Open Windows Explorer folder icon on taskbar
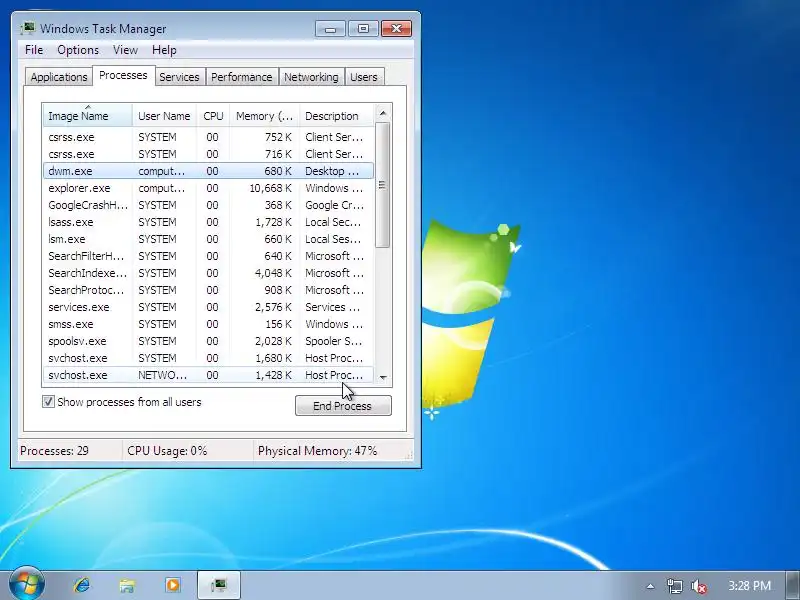This screenshot has height=600, width=800. click(127, 585)
